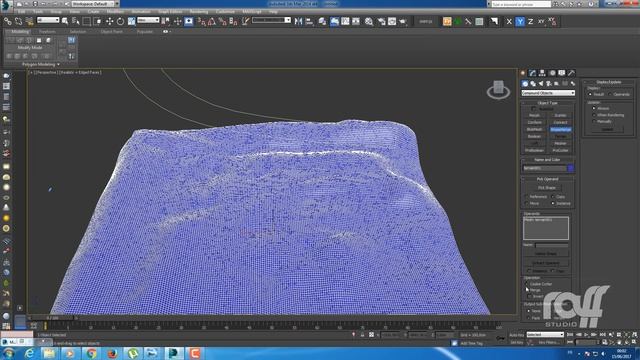This screenshot has width=640, height=360.
Task: Open the selection filter dropdown
Action: point(48,20)
